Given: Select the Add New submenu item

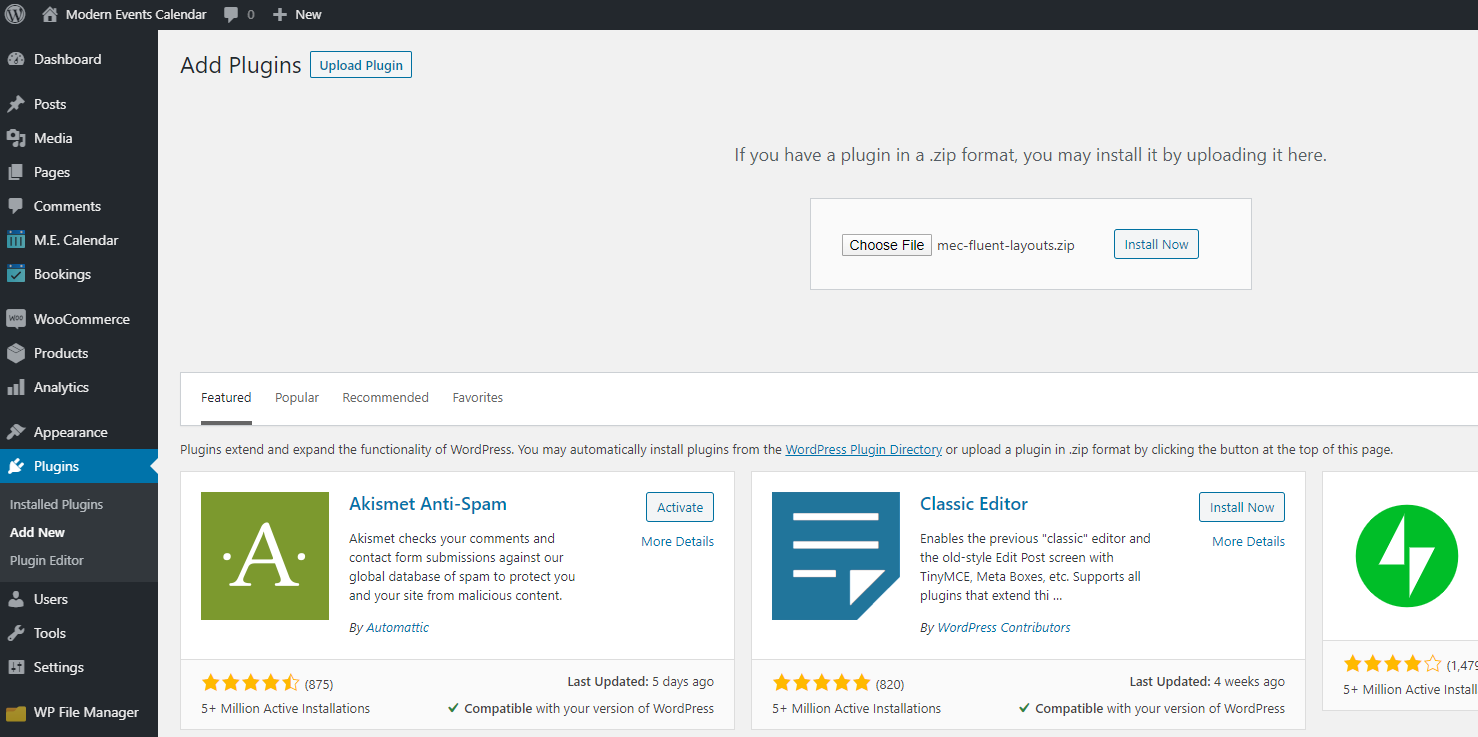Looking at the screenshot, I should click(37, 532).
